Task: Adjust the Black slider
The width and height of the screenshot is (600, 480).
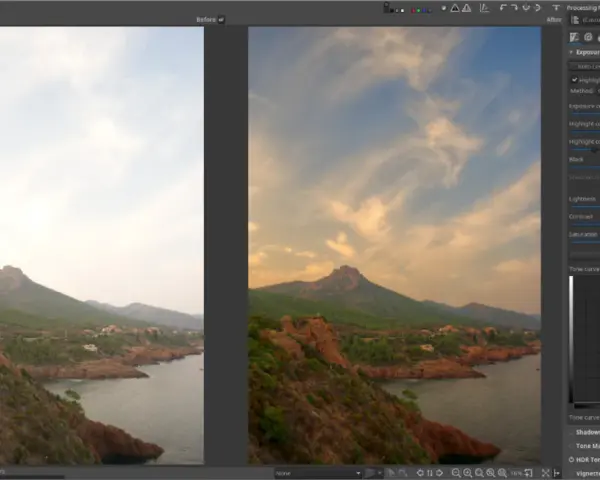Action: click(x=584, y=167)
